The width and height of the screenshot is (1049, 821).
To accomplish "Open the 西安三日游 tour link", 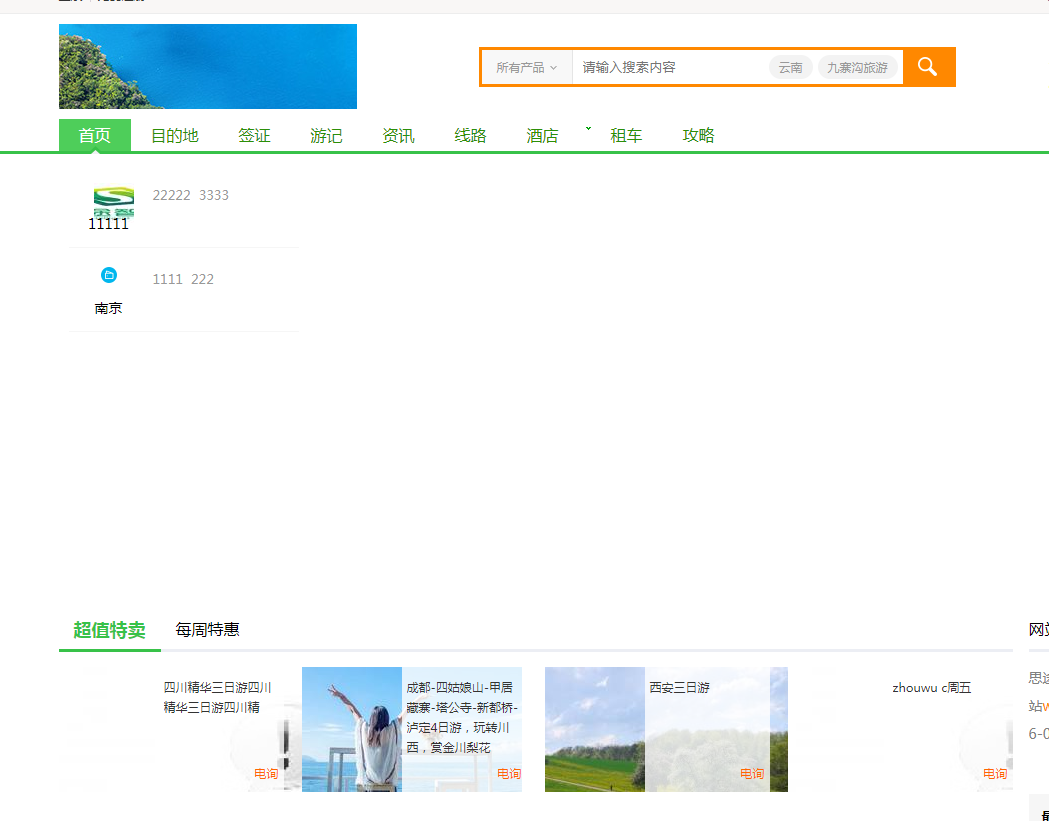I will (x=679, y=688).
